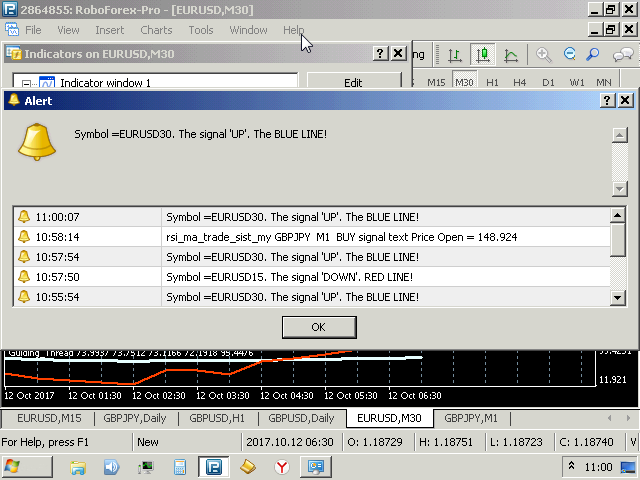The width and height of the screenshot is (640, 480).
Task: Open the remote desktop taskbar icon
Action: [316, 467]
